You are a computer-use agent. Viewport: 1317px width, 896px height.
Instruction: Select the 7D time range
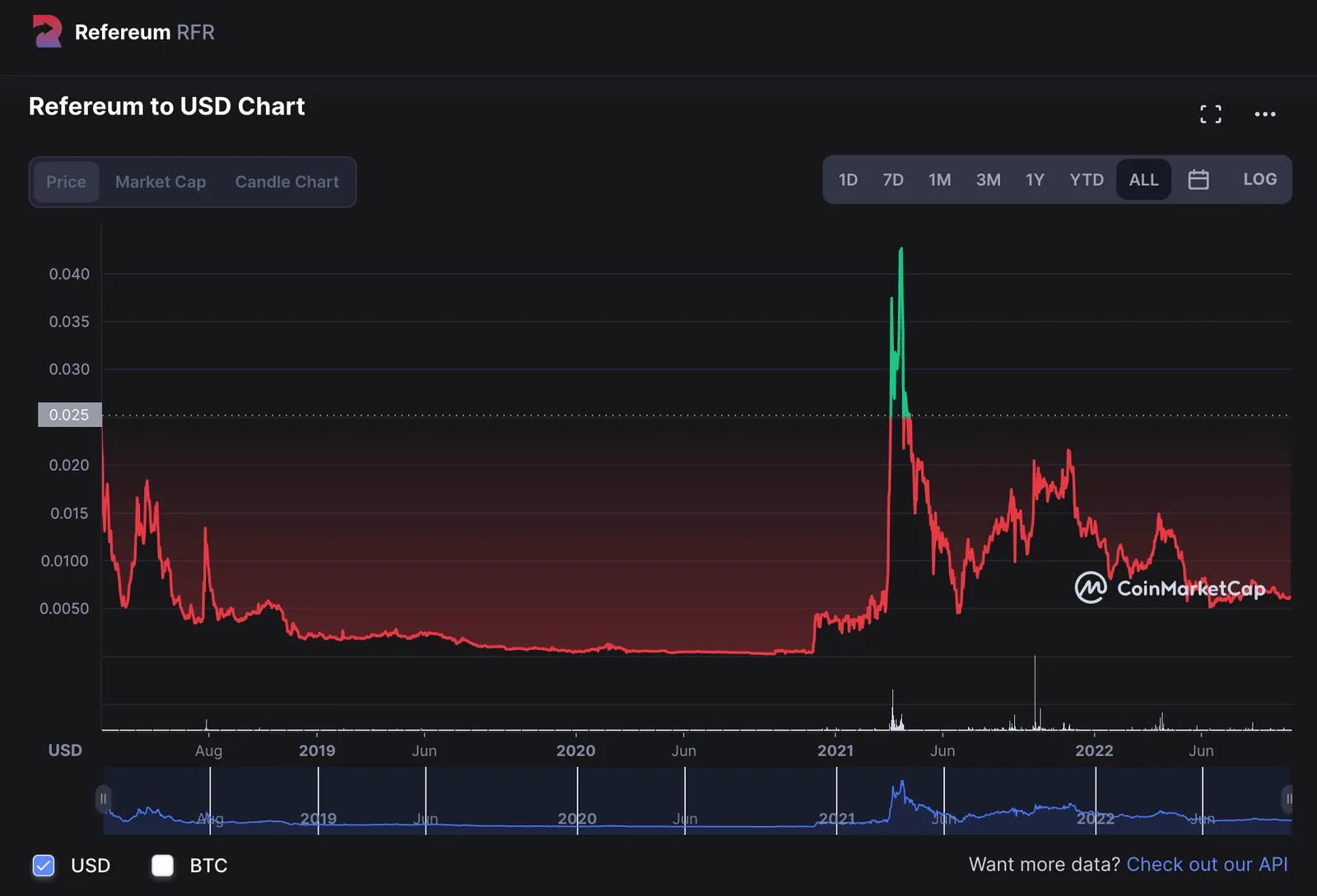tap(893, 179)
